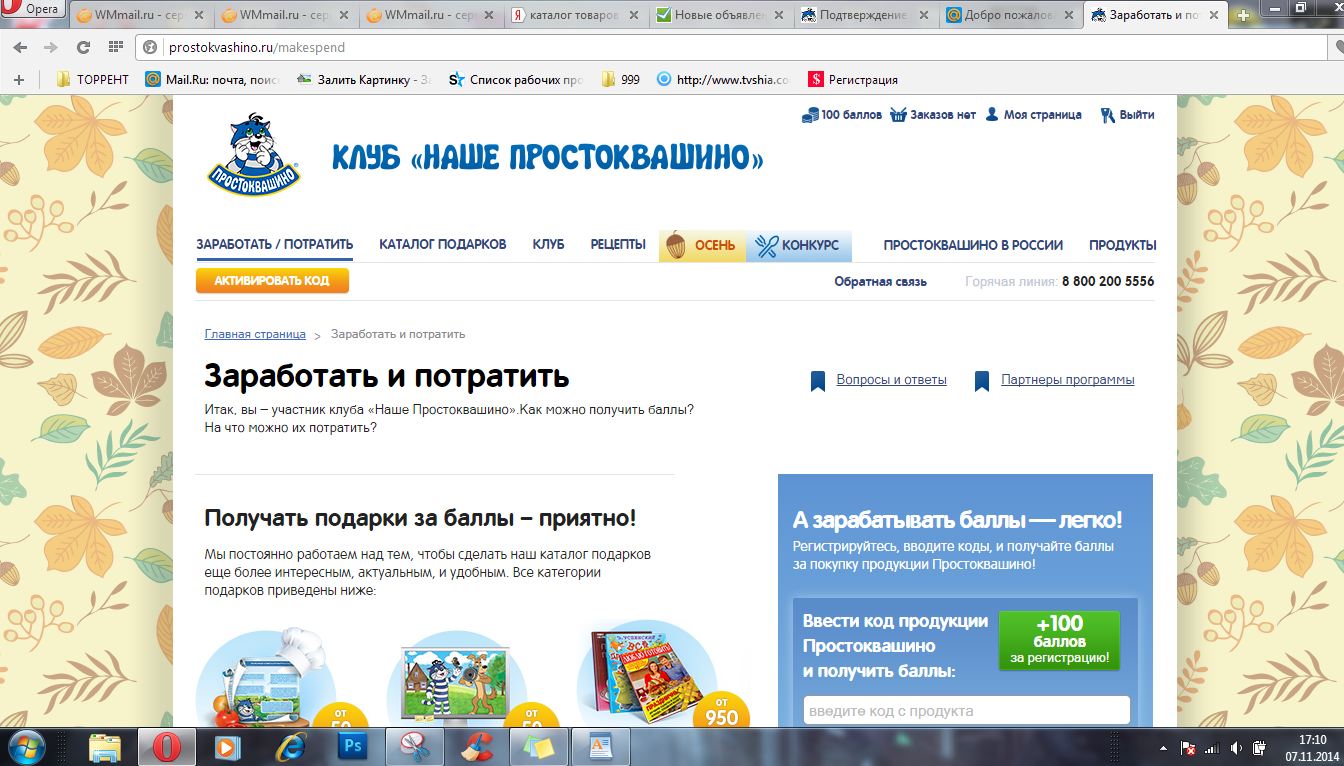
Task: View 100 баллов points balance
Action: pos(842,115)
